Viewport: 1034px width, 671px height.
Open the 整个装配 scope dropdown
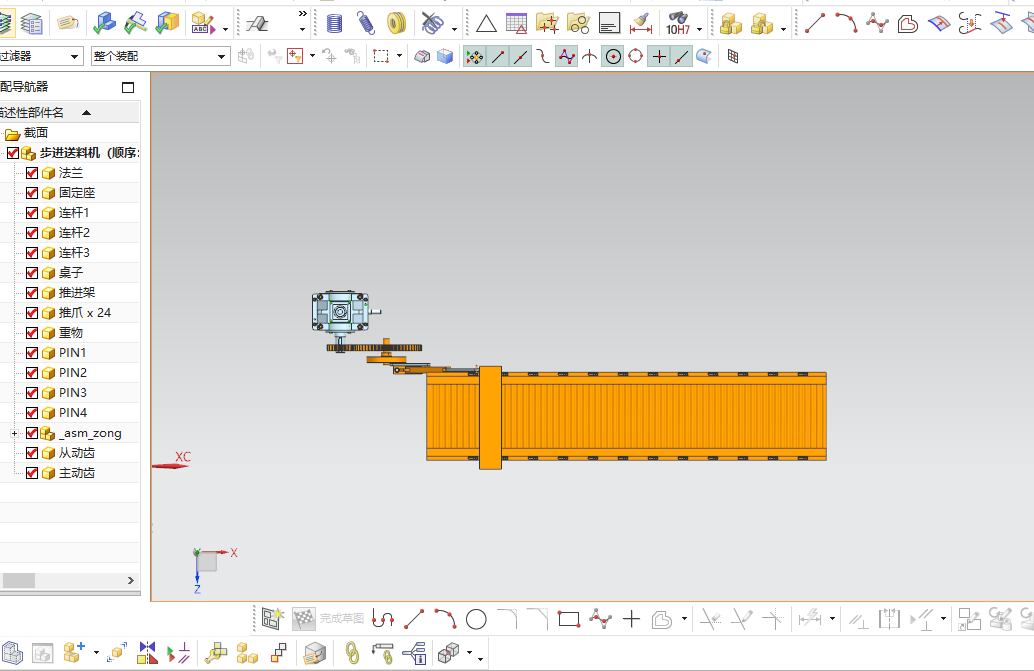tap(161, 57)
